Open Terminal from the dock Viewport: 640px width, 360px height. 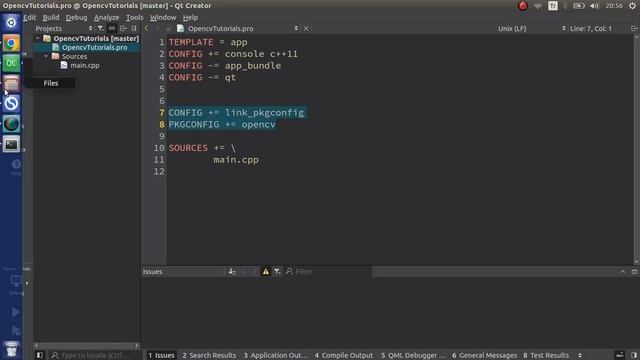11,144
